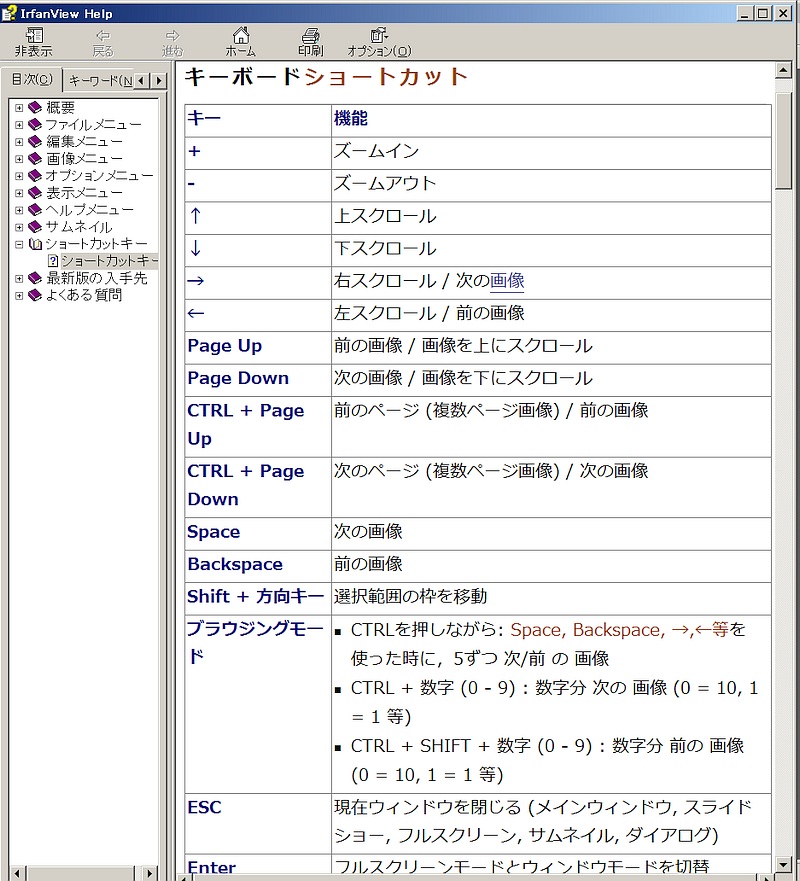Open the オプション (Options) toolbar icon
The width and height of the screenshot is (800, 881).
click(x=379, y=41)
